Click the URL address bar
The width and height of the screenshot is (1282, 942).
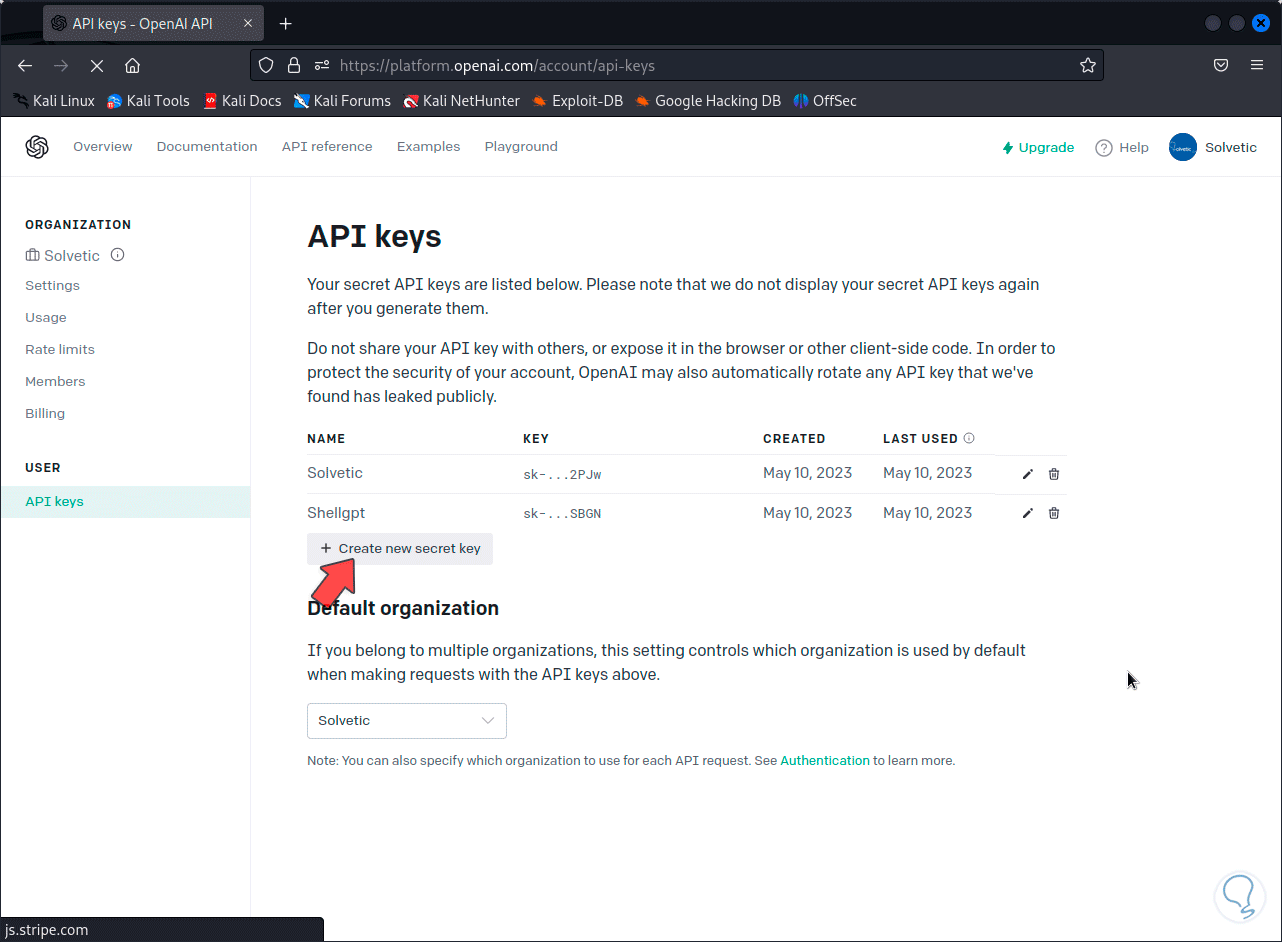click(x=676, y=65)
